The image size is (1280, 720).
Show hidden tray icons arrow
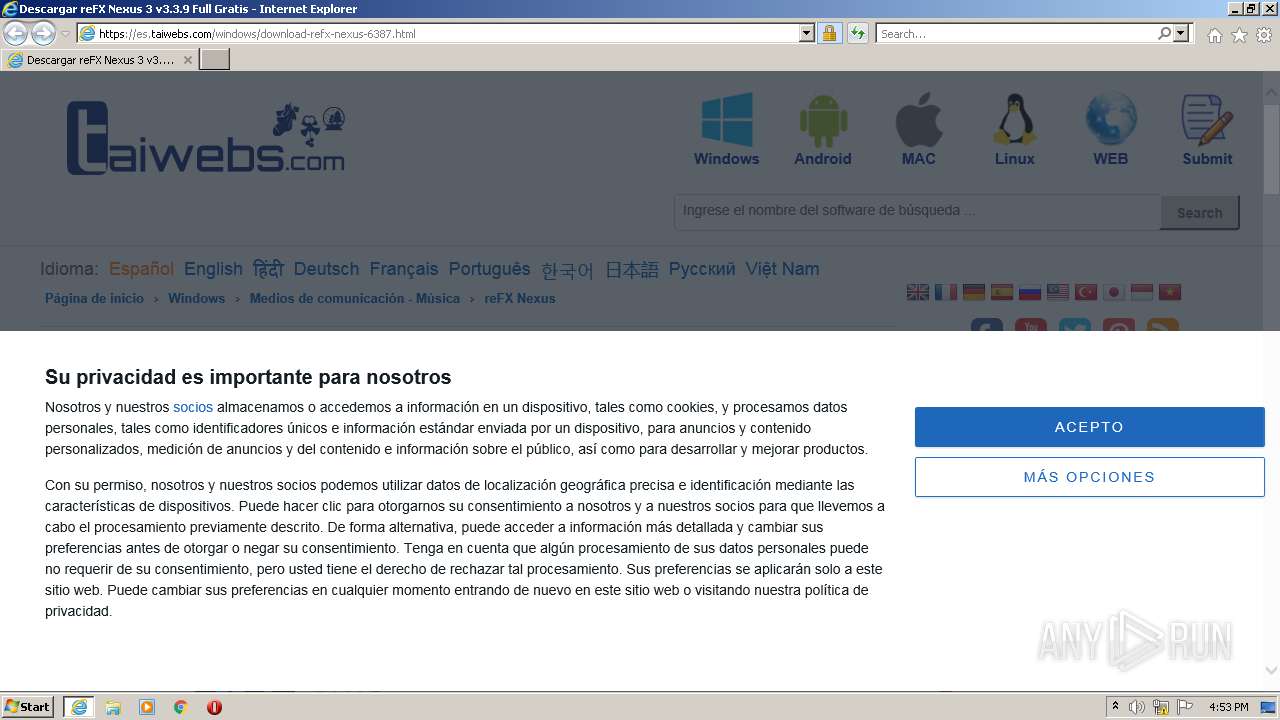(1115, 707)
